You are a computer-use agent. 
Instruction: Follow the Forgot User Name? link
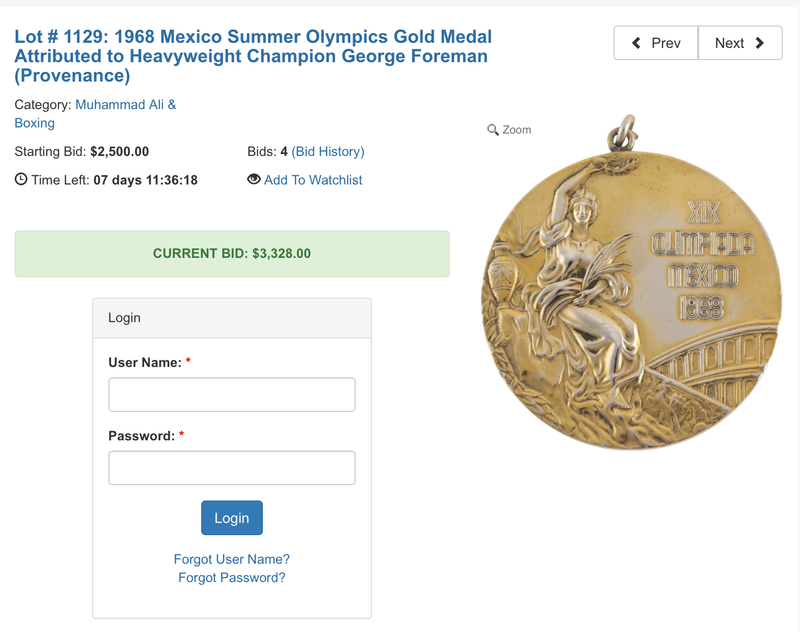232,559
